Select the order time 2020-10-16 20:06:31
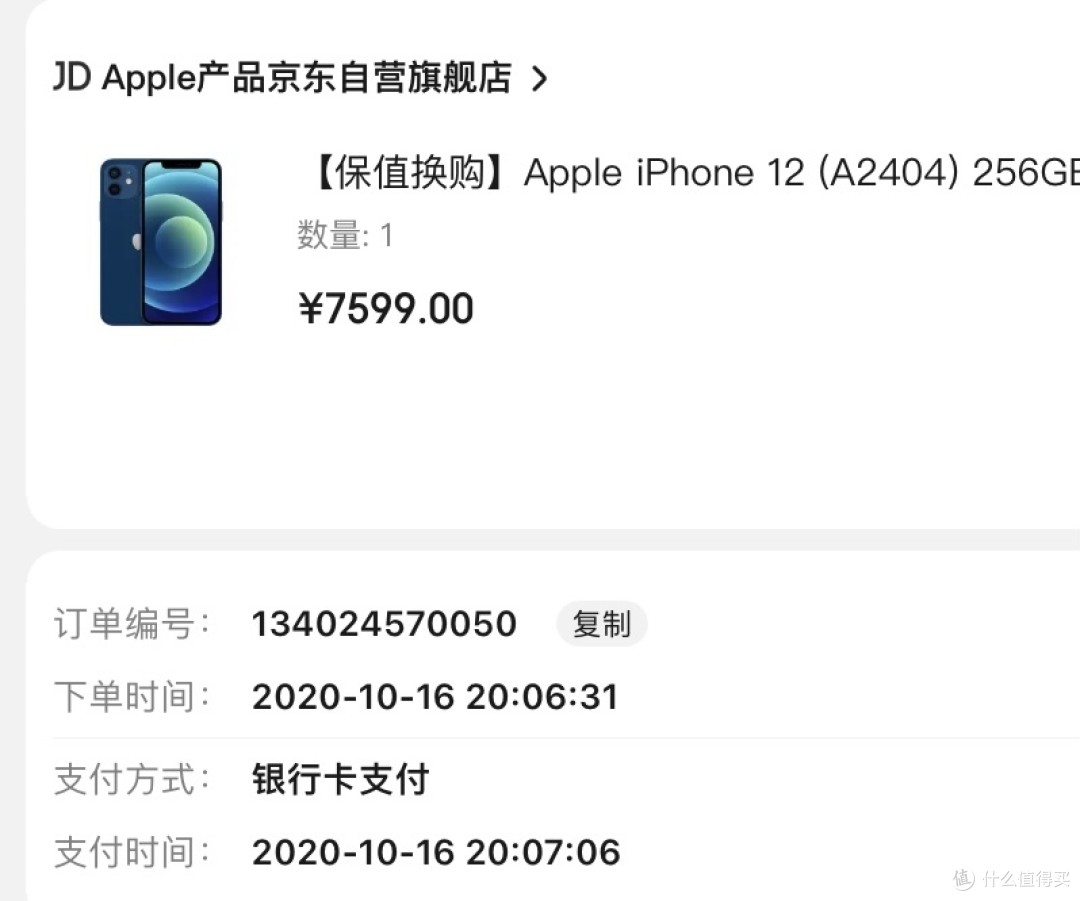1080x901 pixels. (x=435, y=696)
